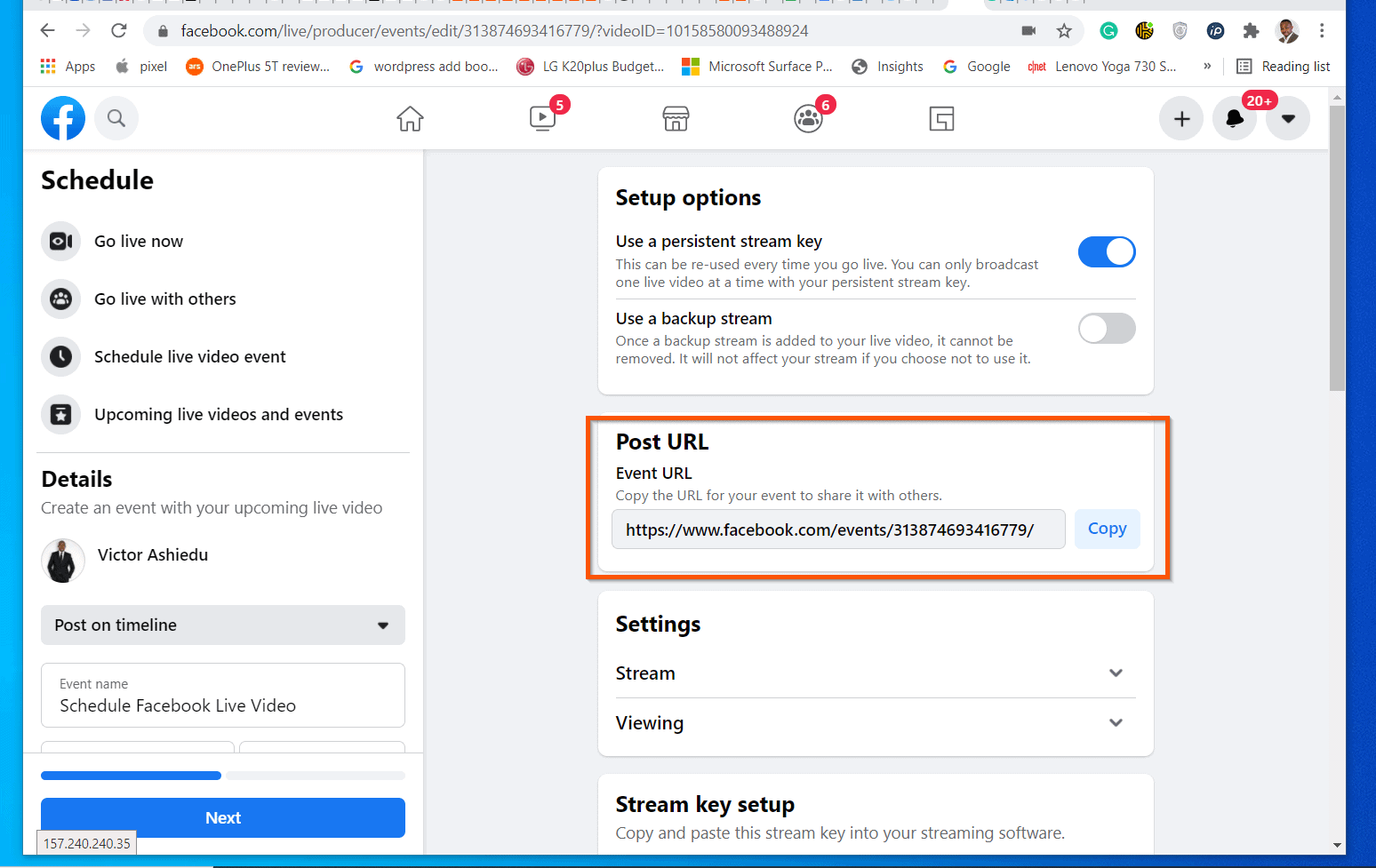Open the Google bookmark

point(977,67)
